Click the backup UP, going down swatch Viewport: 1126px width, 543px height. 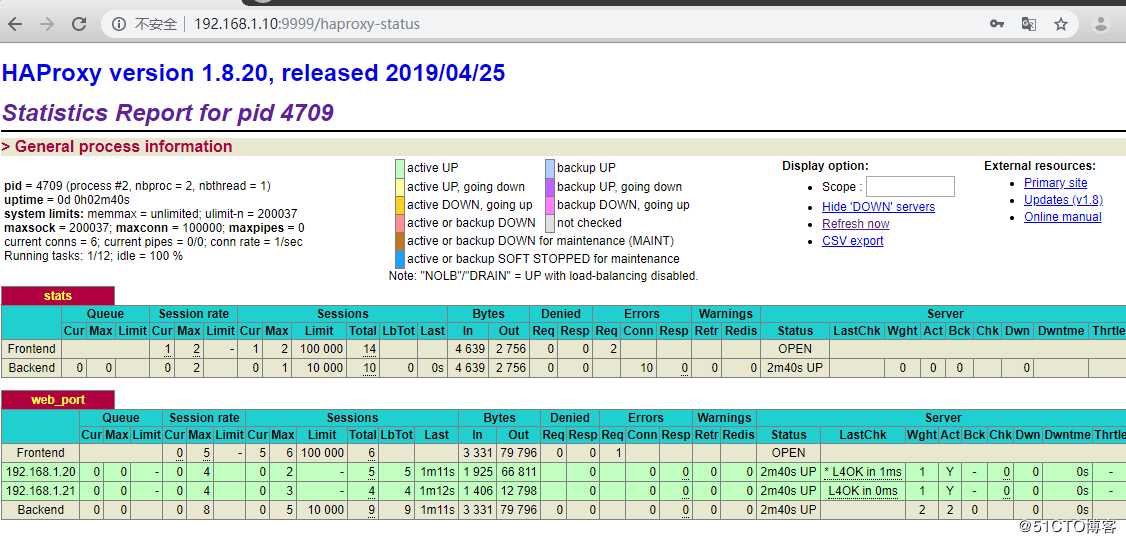tap(550, 187)
